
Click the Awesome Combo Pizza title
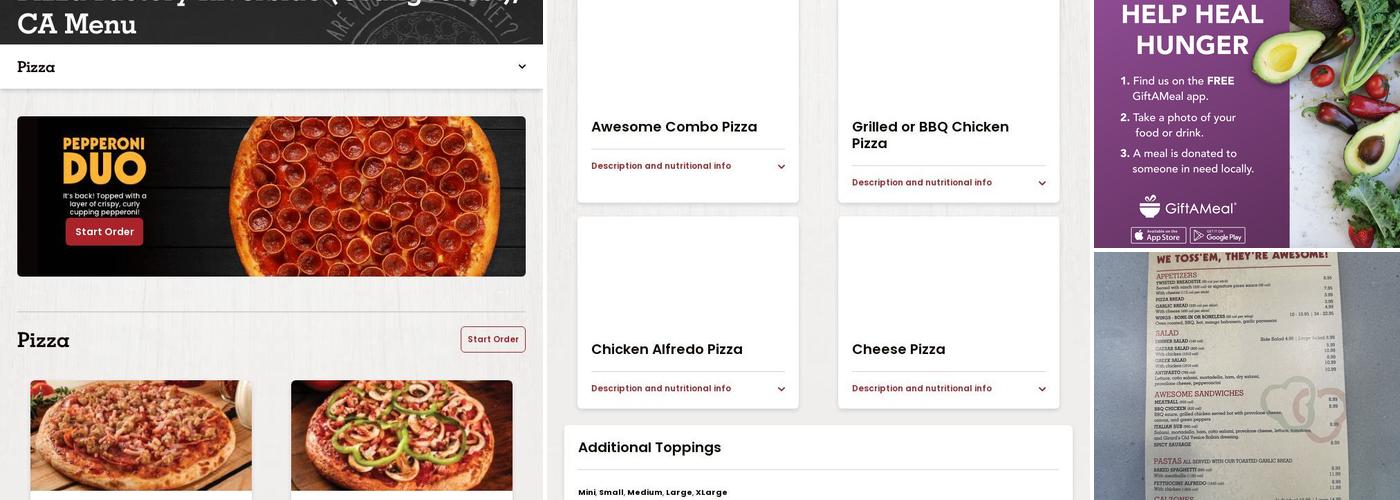click(674, 127)
